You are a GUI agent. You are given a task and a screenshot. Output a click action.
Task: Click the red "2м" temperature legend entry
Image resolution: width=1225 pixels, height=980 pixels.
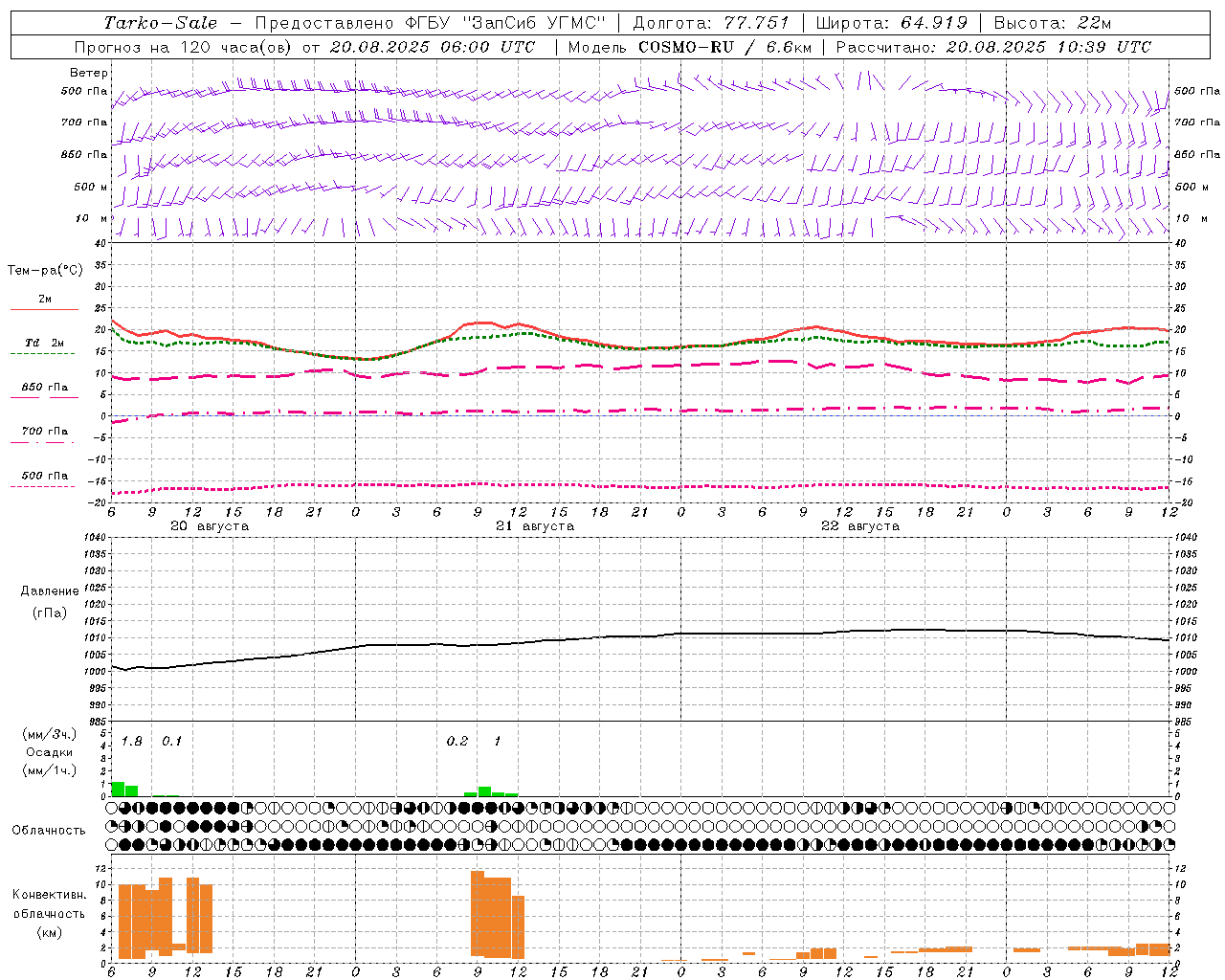(x=44, y=300)
